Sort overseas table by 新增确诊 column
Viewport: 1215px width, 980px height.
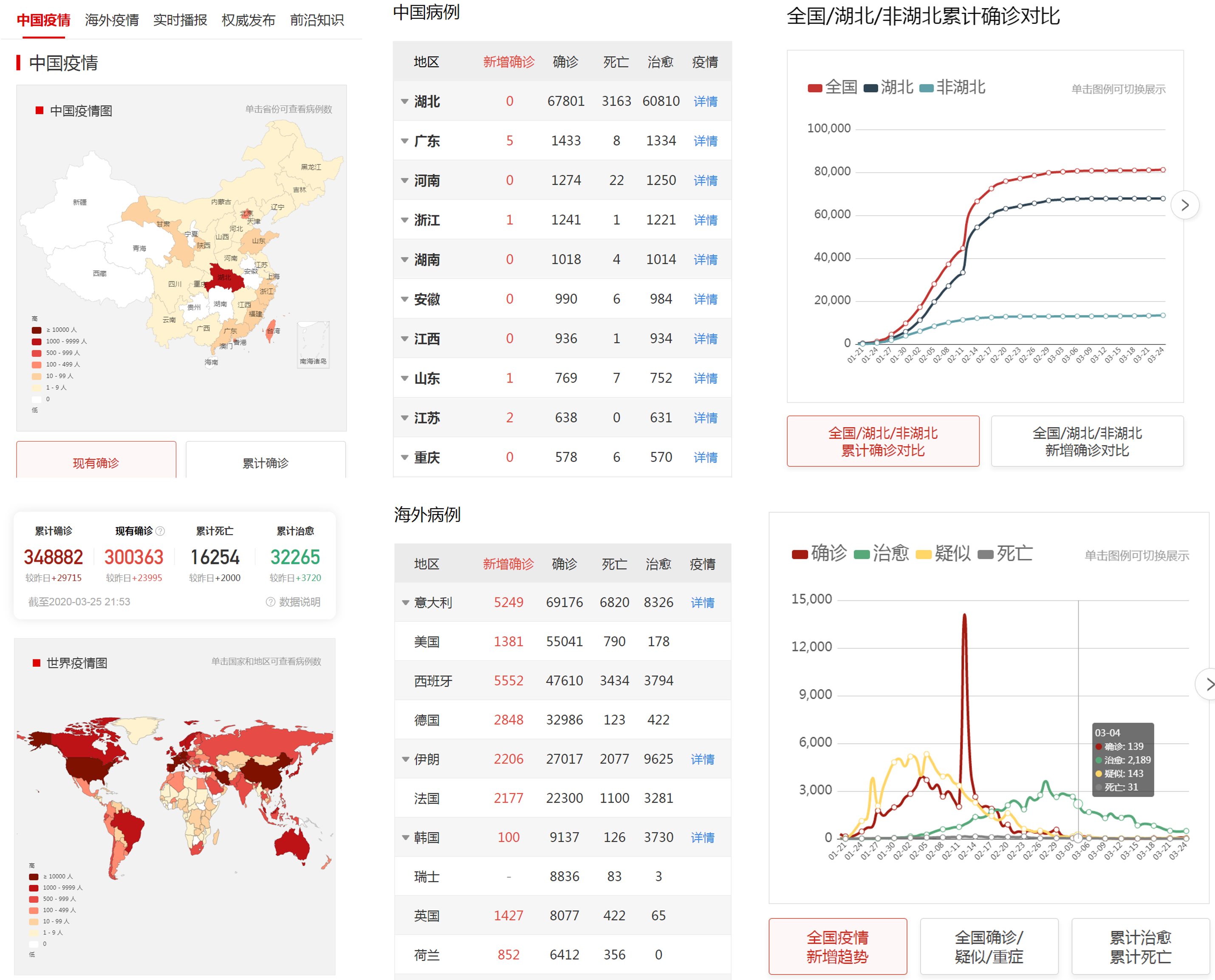coord(508,564)
